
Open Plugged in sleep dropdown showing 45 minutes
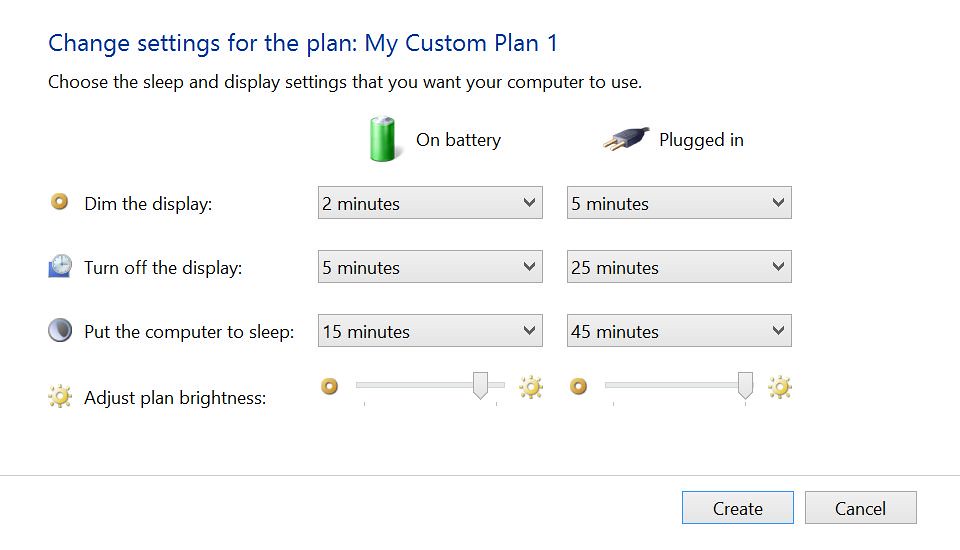point(679,331)
